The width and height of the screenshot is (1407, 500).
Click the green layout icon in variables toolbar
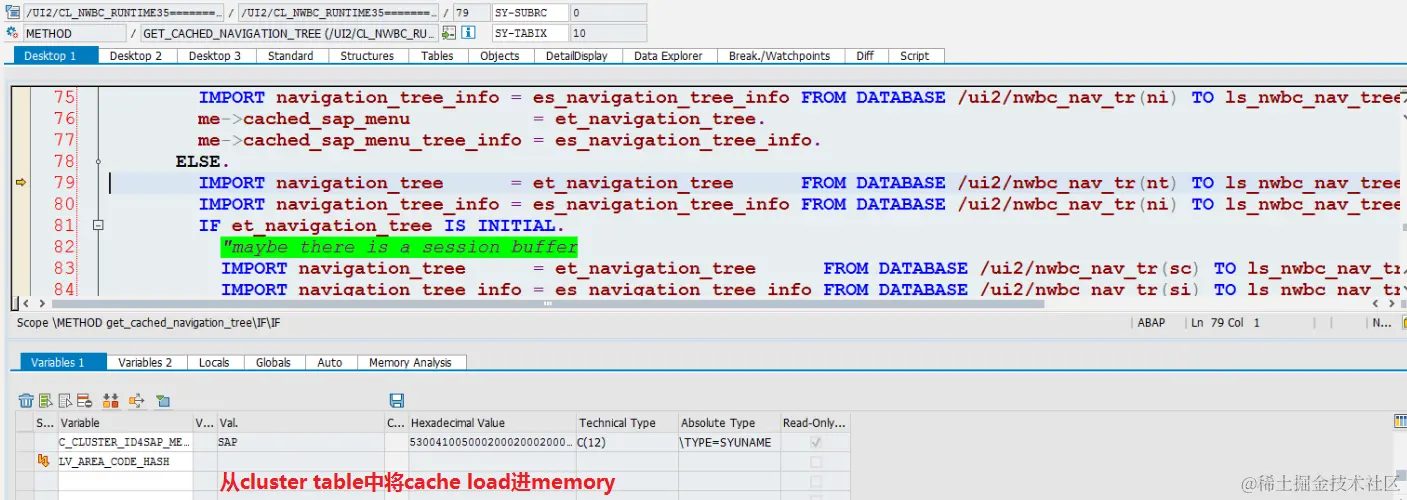163,400
